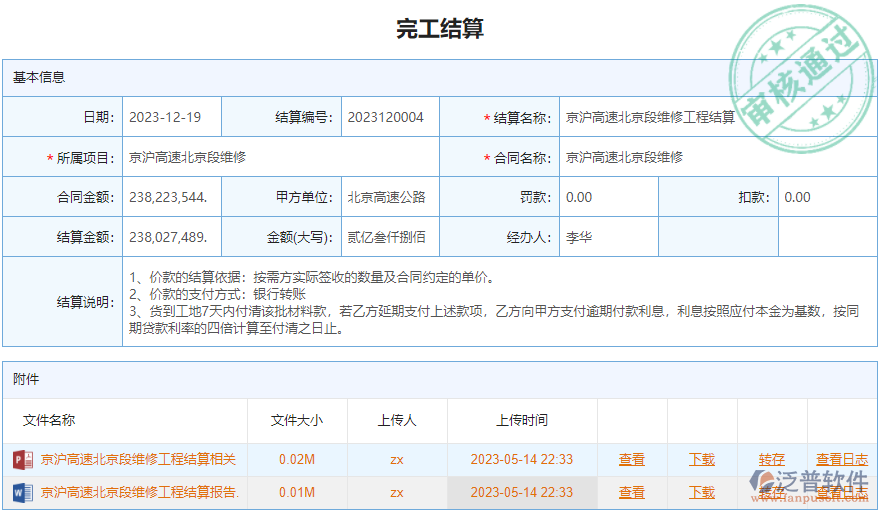Screen dimensions: 879x514
Task: Click 转存 for the first attachment
Action: pyautogui.click(x=771, y=460)
